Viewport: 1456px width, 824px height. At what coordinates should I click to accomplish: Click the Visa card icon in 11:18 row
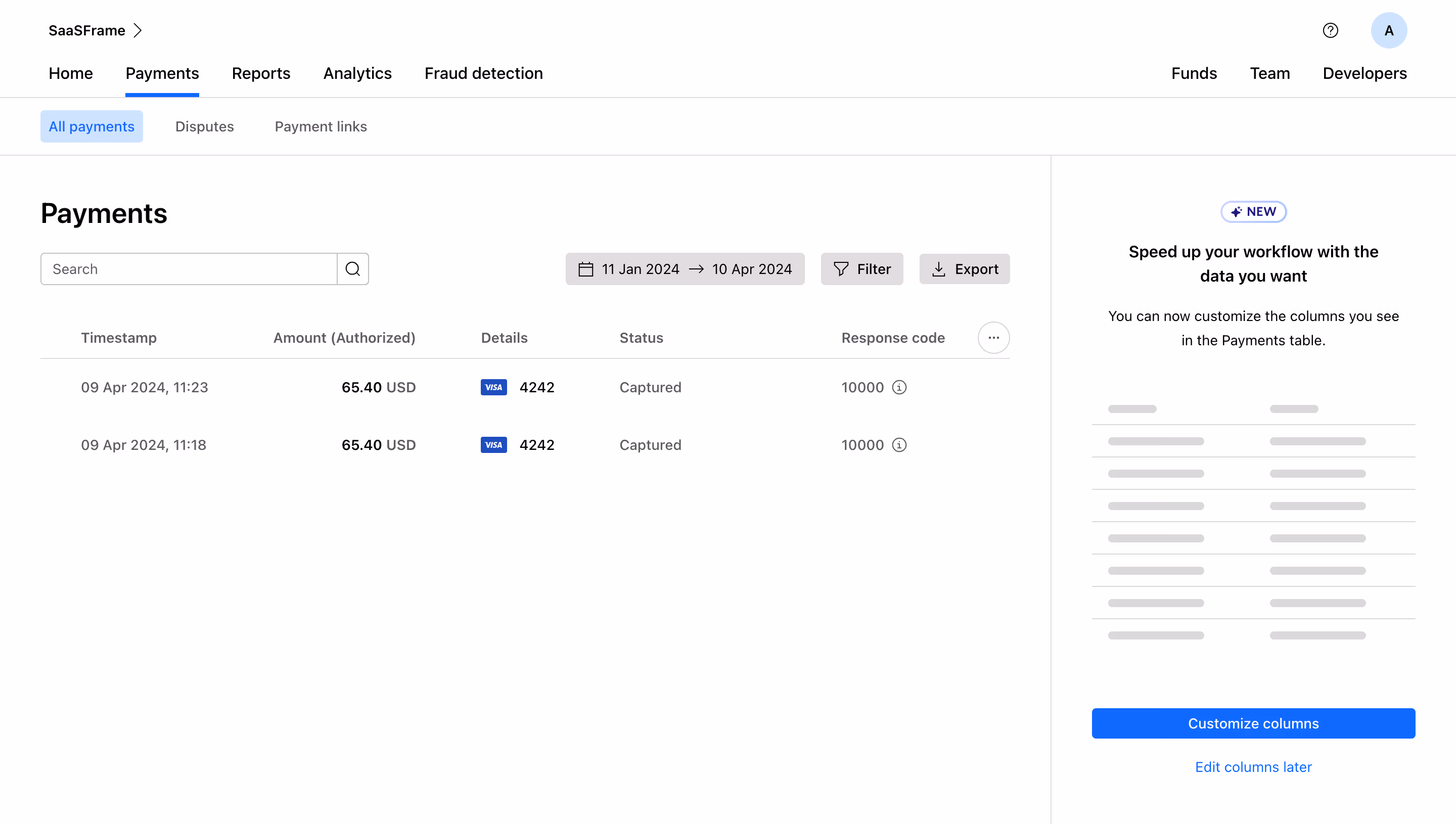(x=493, y=445)
